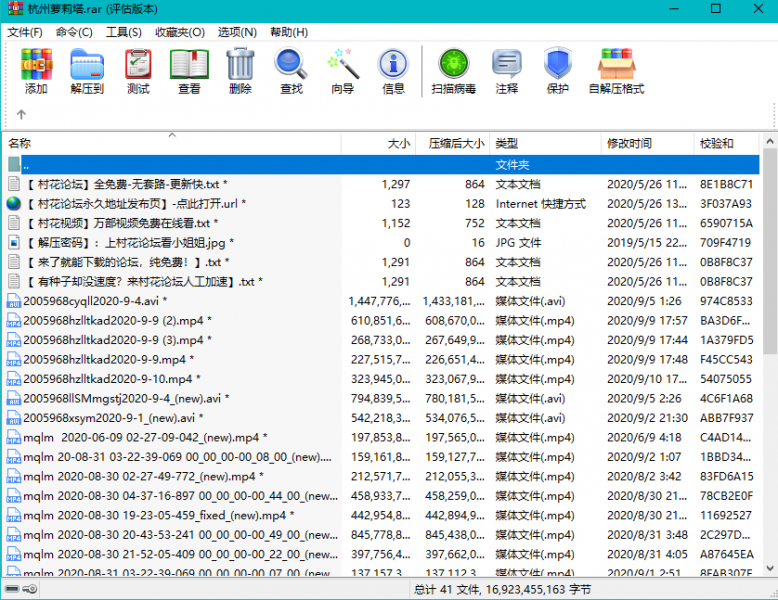
Task: Click the 保护 (Protect) shield icon
Action: (557, 70)
